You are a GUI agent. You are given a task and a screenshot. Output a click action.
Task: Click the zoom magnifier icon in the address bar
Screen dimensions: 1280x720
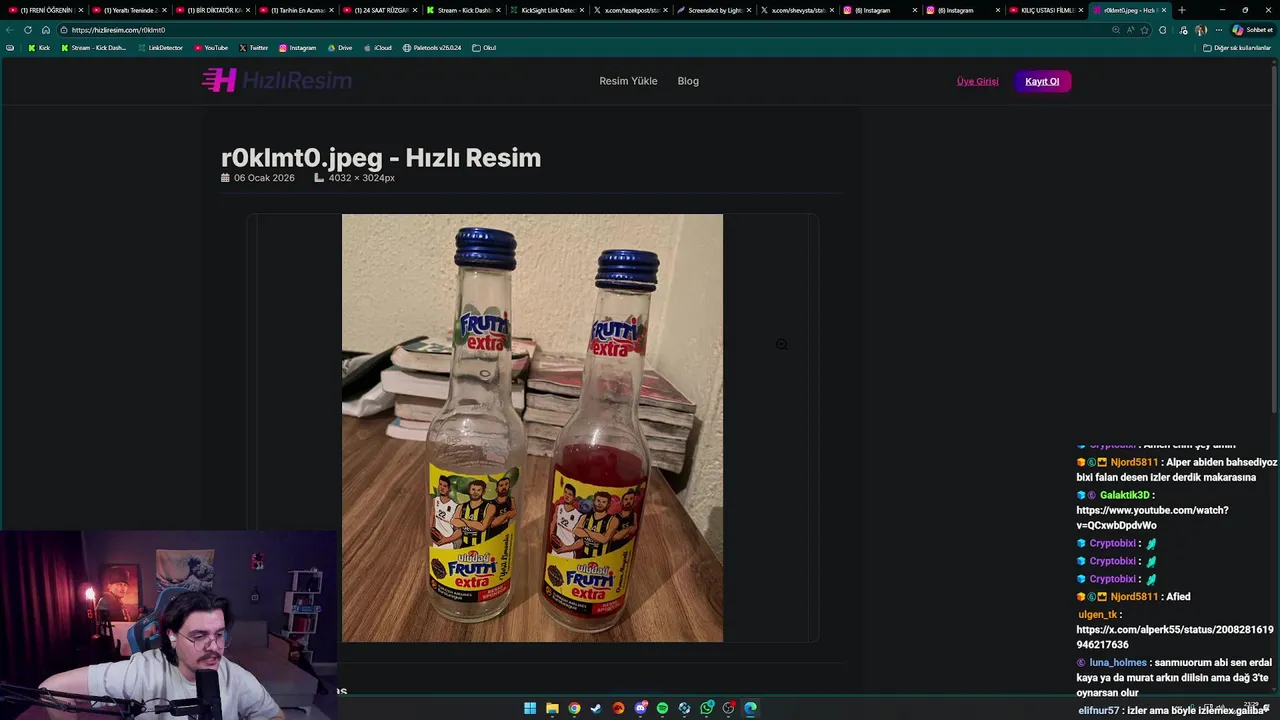1116,30
